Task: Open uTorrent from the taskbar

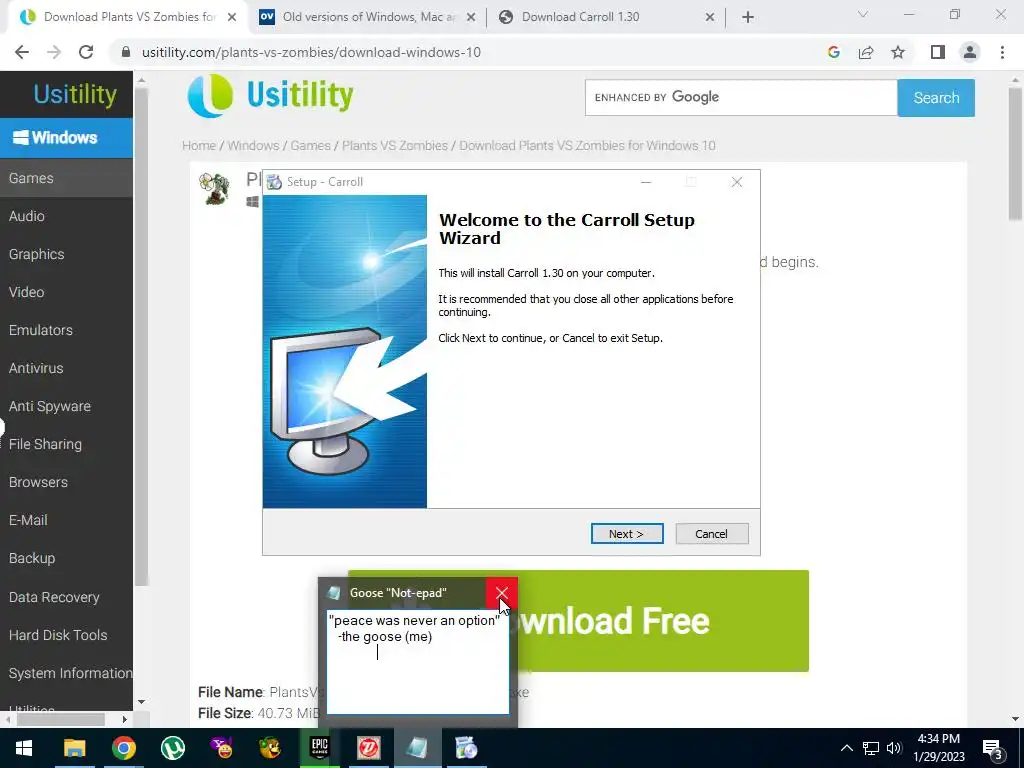Action: click(172, 748)
